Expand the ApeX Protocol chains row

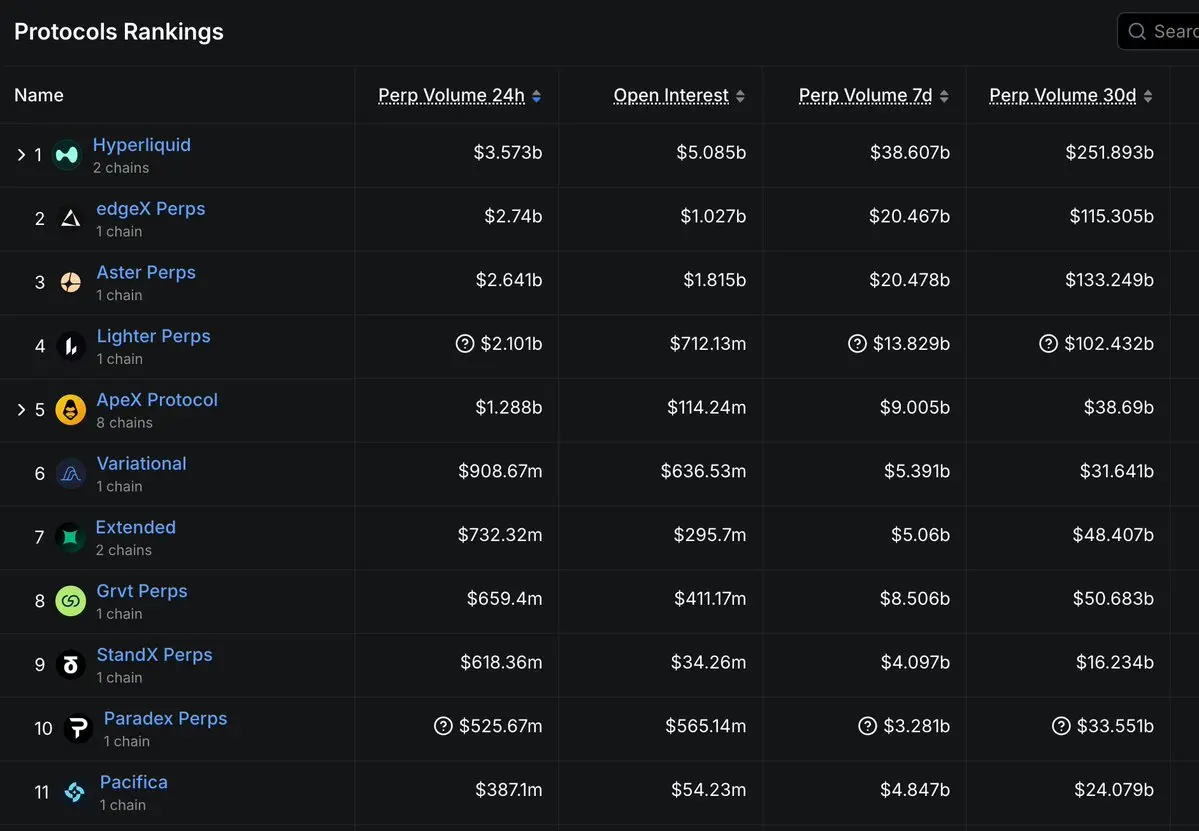[x=21, y=409]
